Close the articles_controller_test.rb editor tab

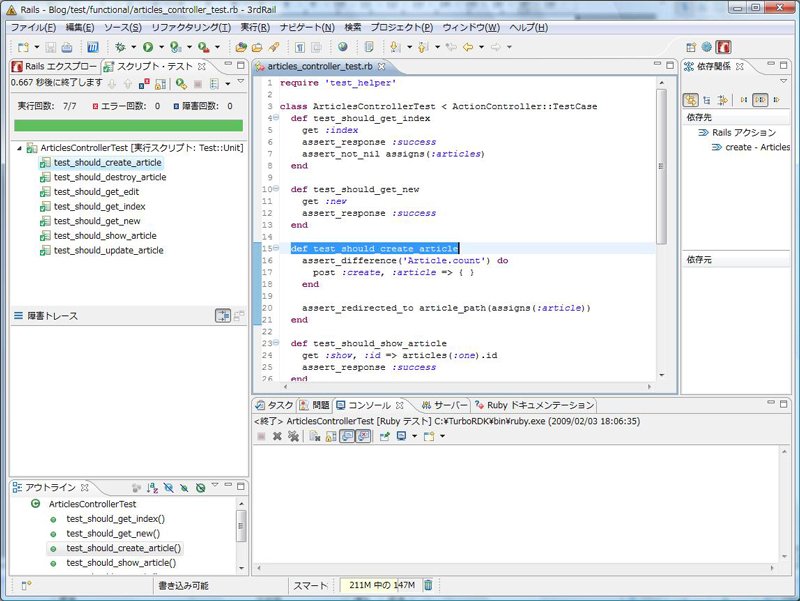(381, 66)
